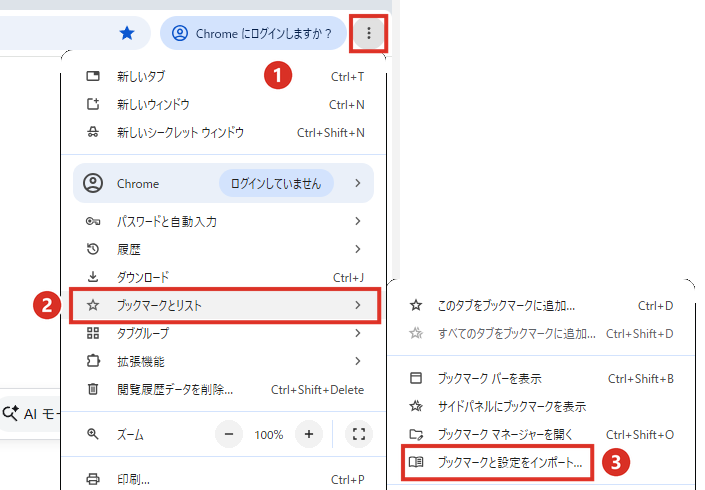The height and width of the screenshot is (490, 705).
Task: Click the 'Chrome にログインしますか？' sign-in chip
Action: (x=253, y=33)
